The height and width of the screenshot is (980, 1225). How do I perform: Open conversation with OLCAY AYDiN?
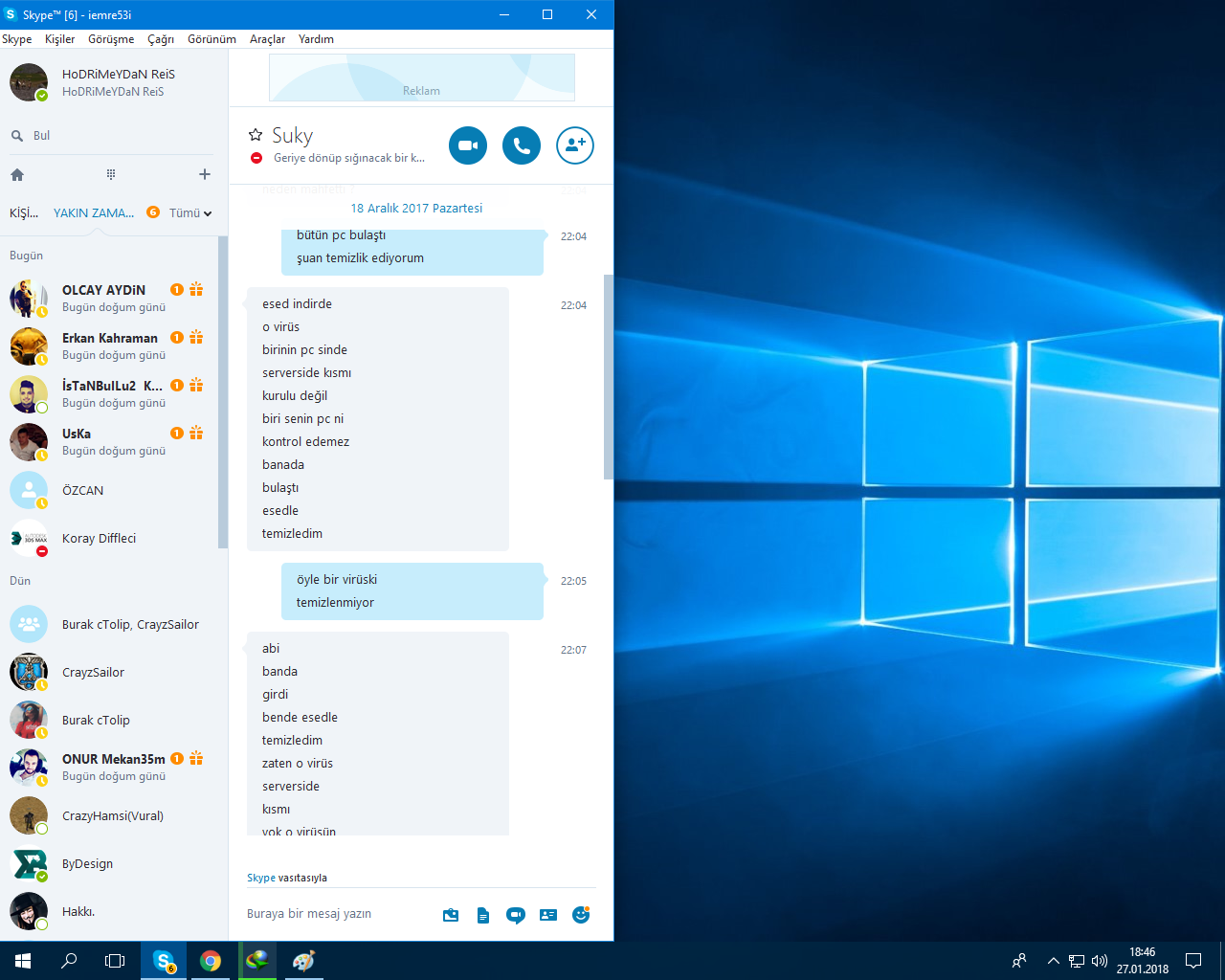click(x=110, y=299)
